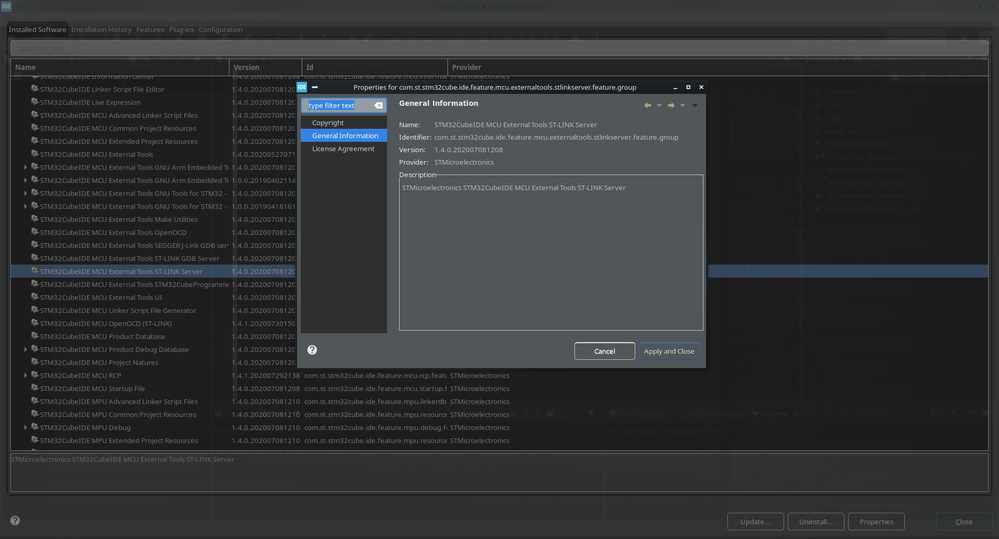Click icon beside ST-LINK GDB Server row
Screen dimensions: 999x539
pos(35,258)
